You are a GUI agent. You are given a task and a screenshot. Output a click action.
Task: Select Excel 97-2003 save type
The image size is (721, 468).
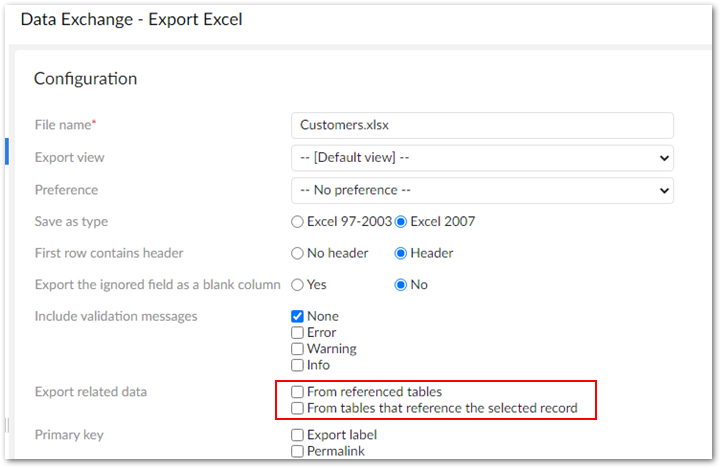pyautogui.click(x=297, y=221)
